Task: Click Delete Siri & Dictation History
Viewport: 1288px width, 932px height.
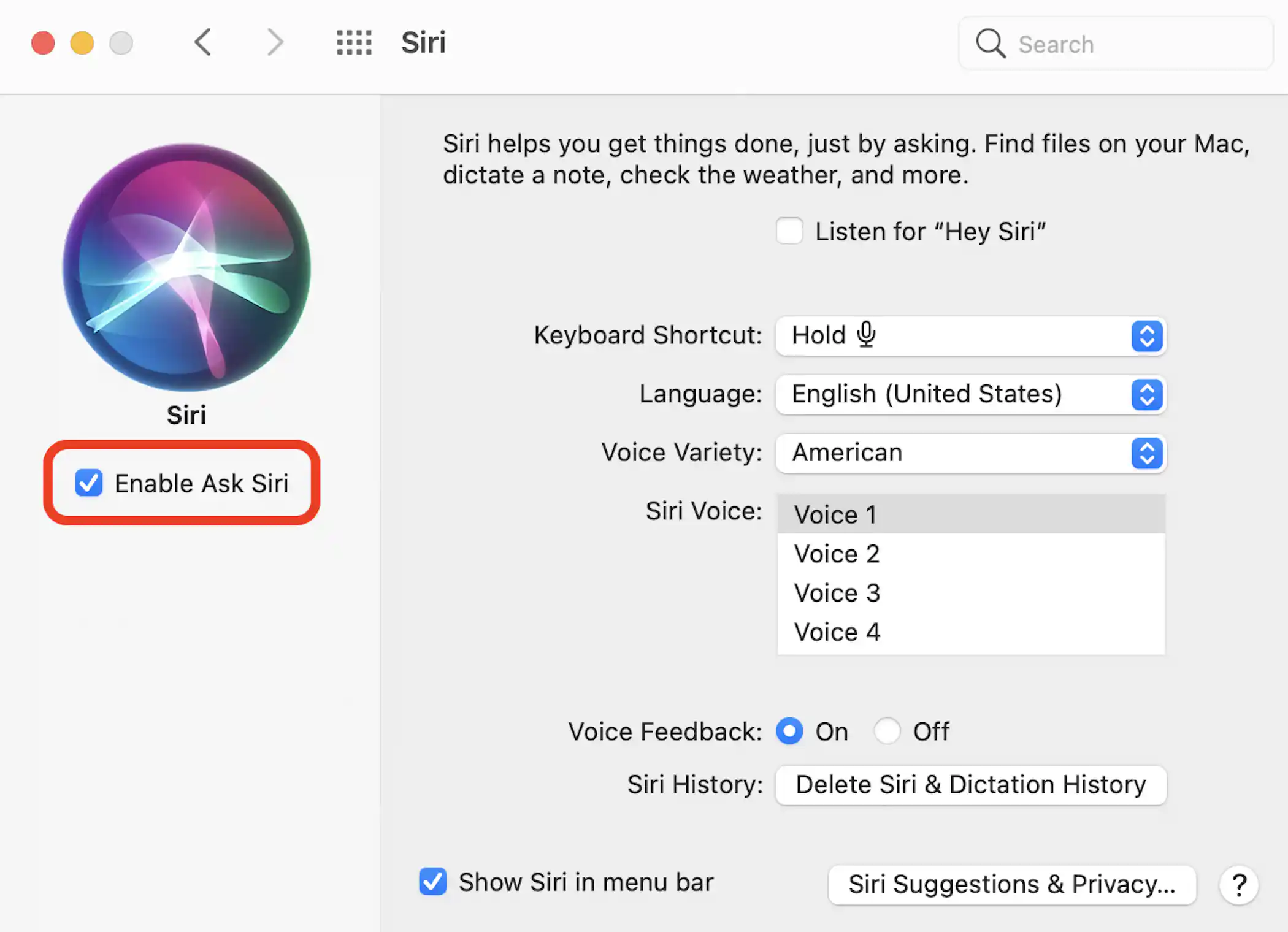Action: click(x=970, y=785)
